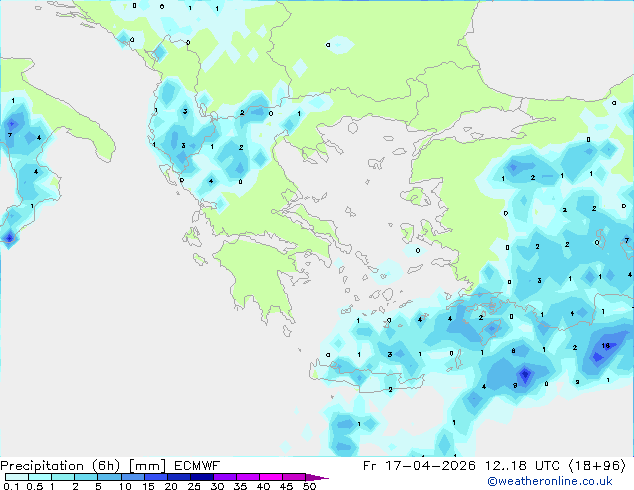Click the 30–35 mm purple legend box
This screenshot has width=634, height=490.
[x=225, y=477]
